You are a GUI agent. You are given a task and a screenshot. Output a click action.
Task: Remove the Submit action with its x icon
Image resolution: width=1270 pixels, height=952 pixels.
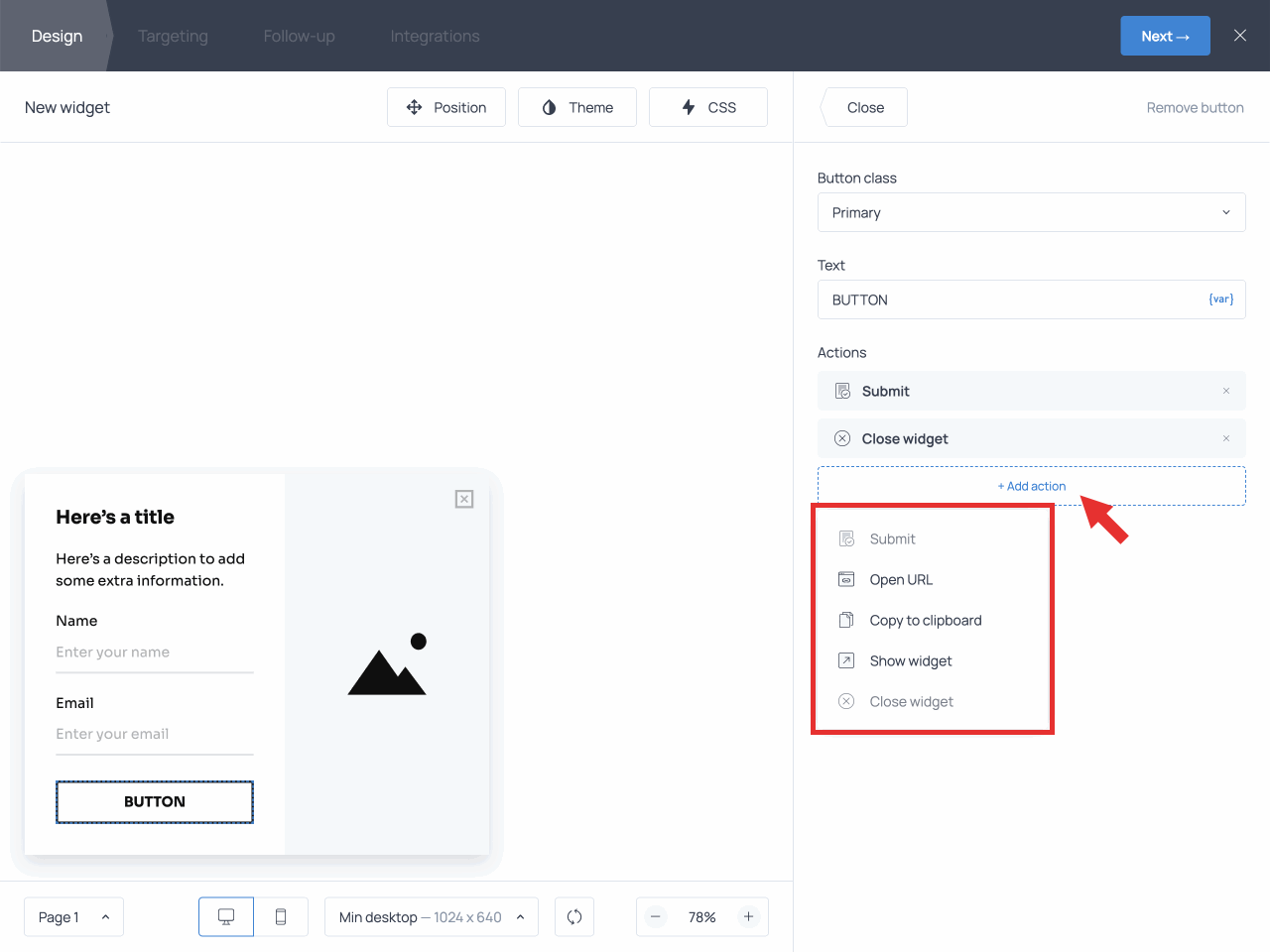(1226, 391)
